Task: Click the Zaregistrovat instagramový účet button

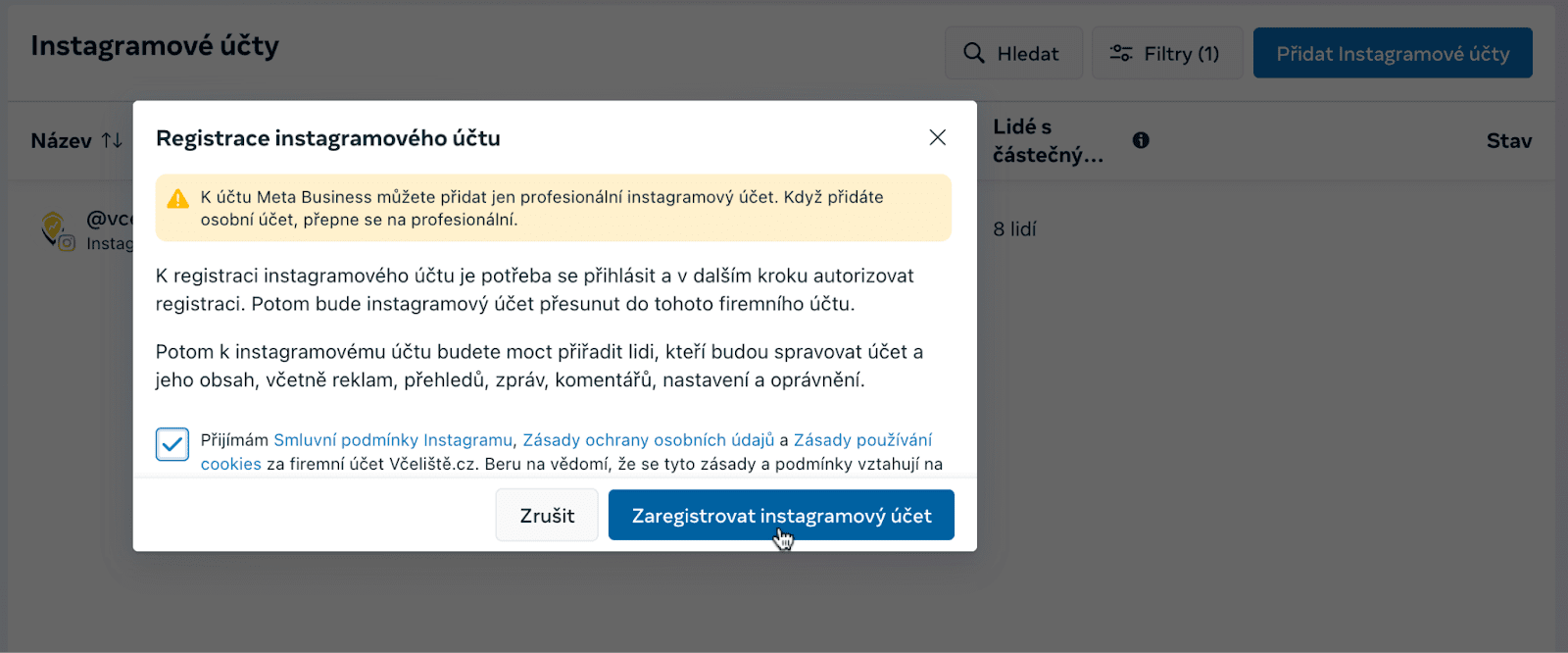Action: pos(780,514)
